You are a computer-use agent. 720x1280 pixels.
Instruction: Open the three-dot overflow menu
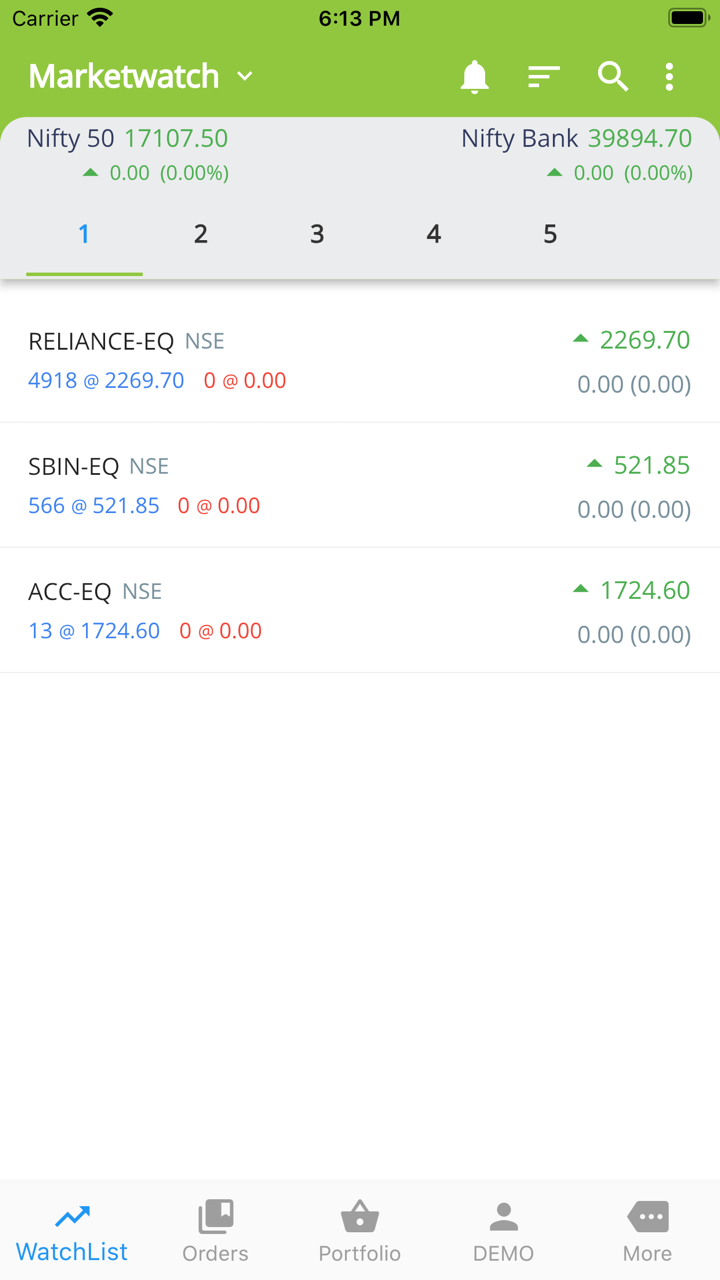click(669, 77)
